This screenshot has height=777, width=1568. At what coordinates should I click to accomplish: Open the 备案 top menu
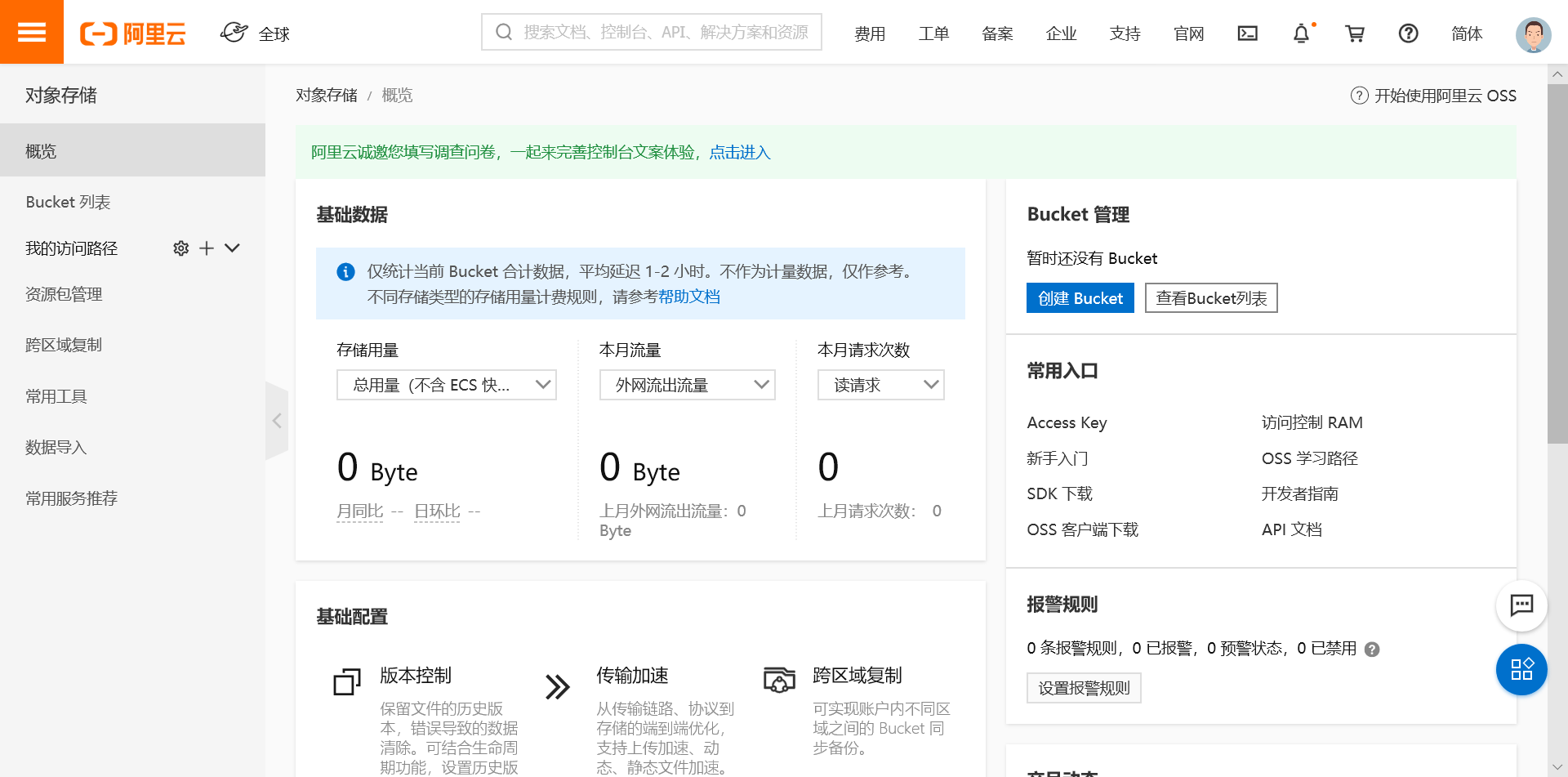tap(997, 33)
